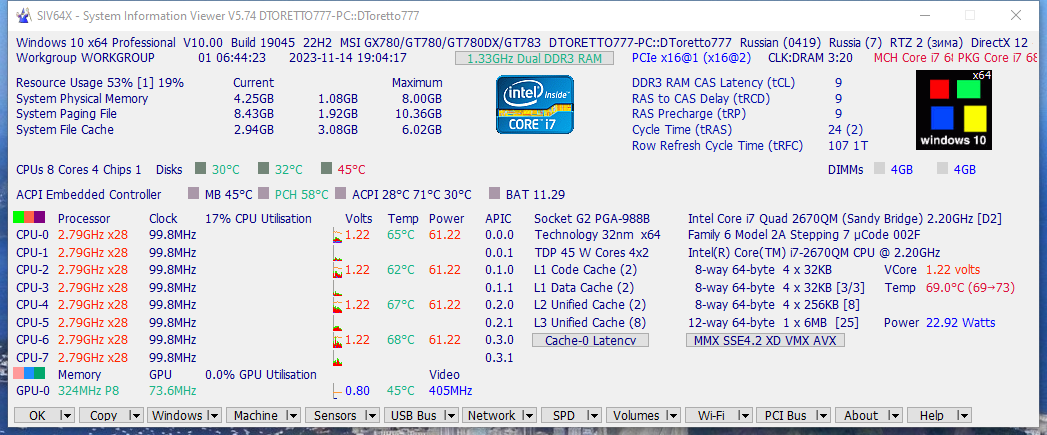The image size is (1047, 435).
Task: Click the second DIMM 4GB square
Action: (943, 168)
